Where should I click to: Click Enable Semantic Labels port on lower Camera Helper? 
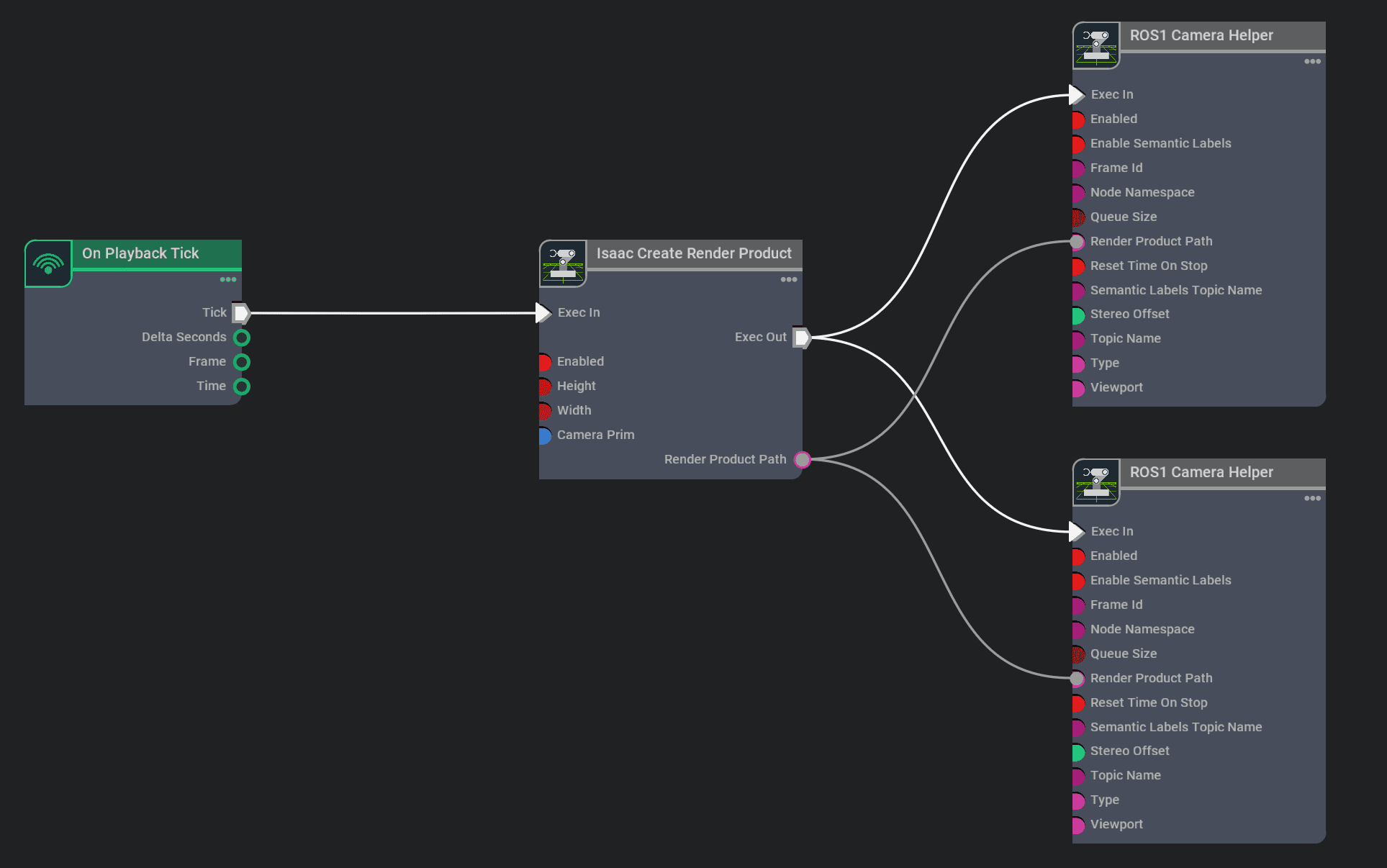click(1078, 581)
